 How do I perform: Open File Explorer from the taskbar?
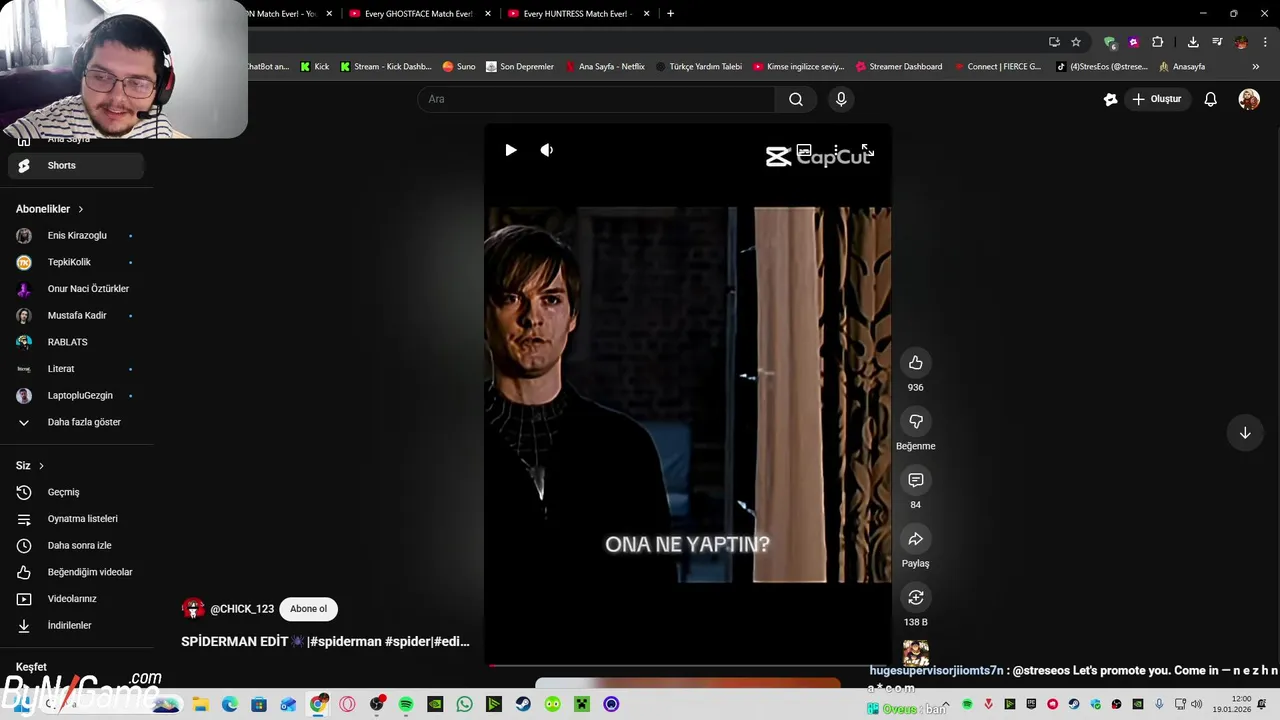tap(200, 705)
